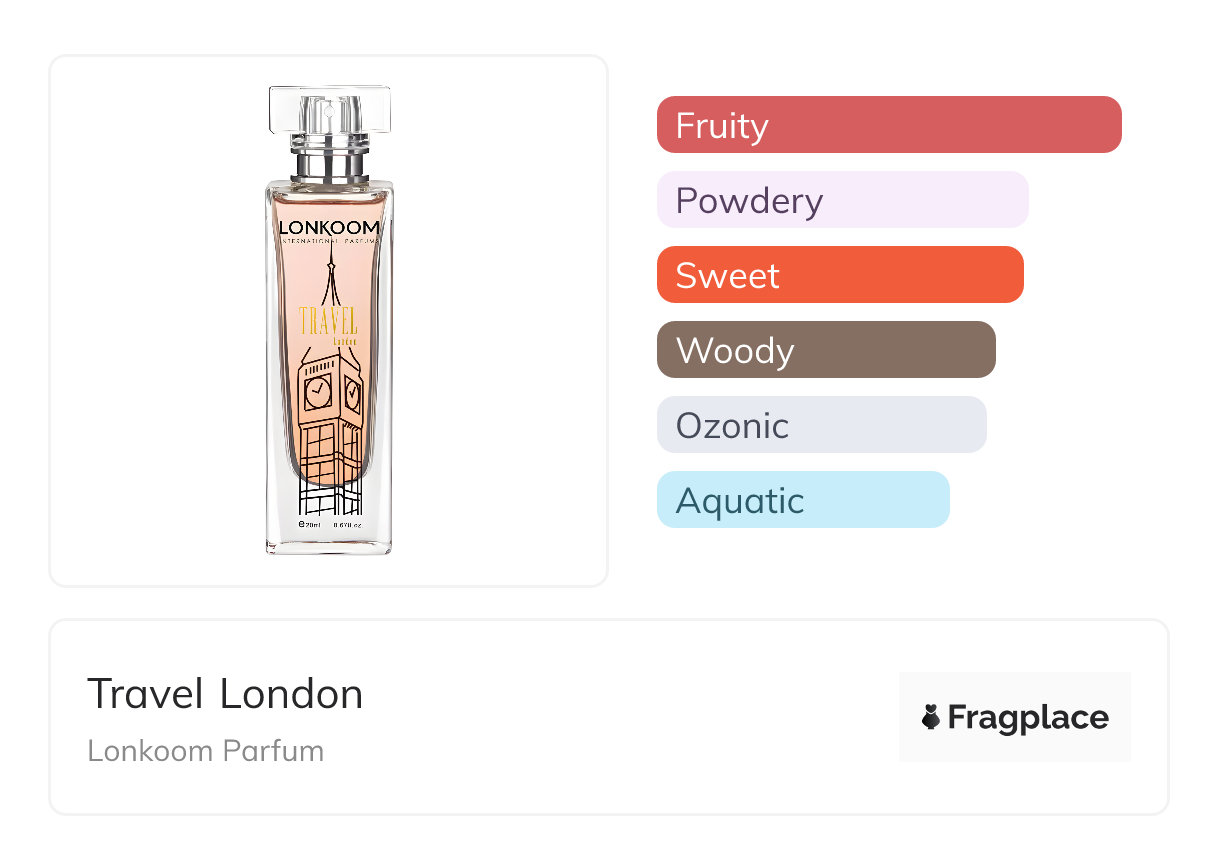
Task: Click the Fragplace bottle logo icon
Action: tap(931, 717)
